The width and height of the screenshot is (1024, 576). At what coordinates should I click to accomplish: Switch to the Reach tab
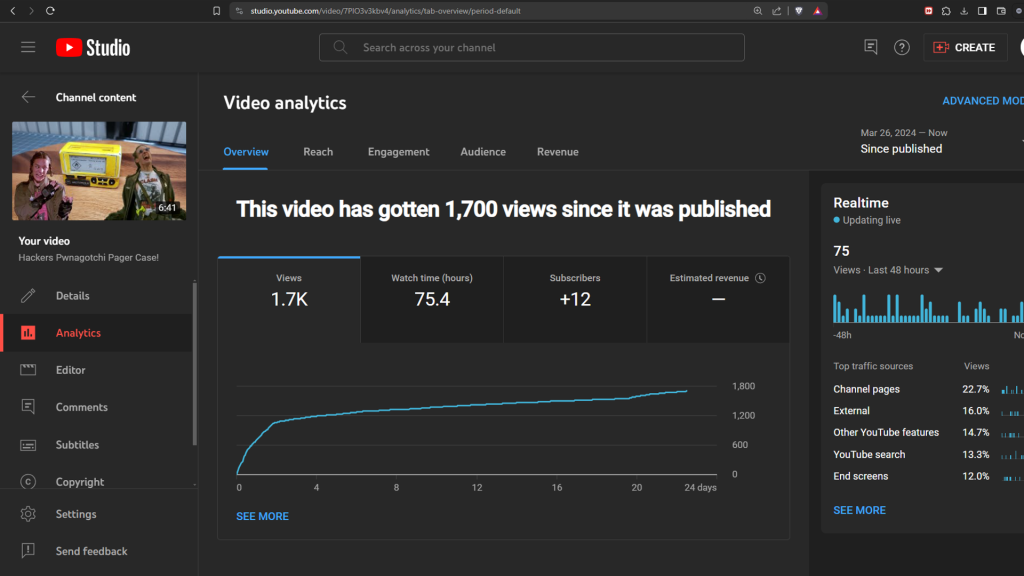318,152
